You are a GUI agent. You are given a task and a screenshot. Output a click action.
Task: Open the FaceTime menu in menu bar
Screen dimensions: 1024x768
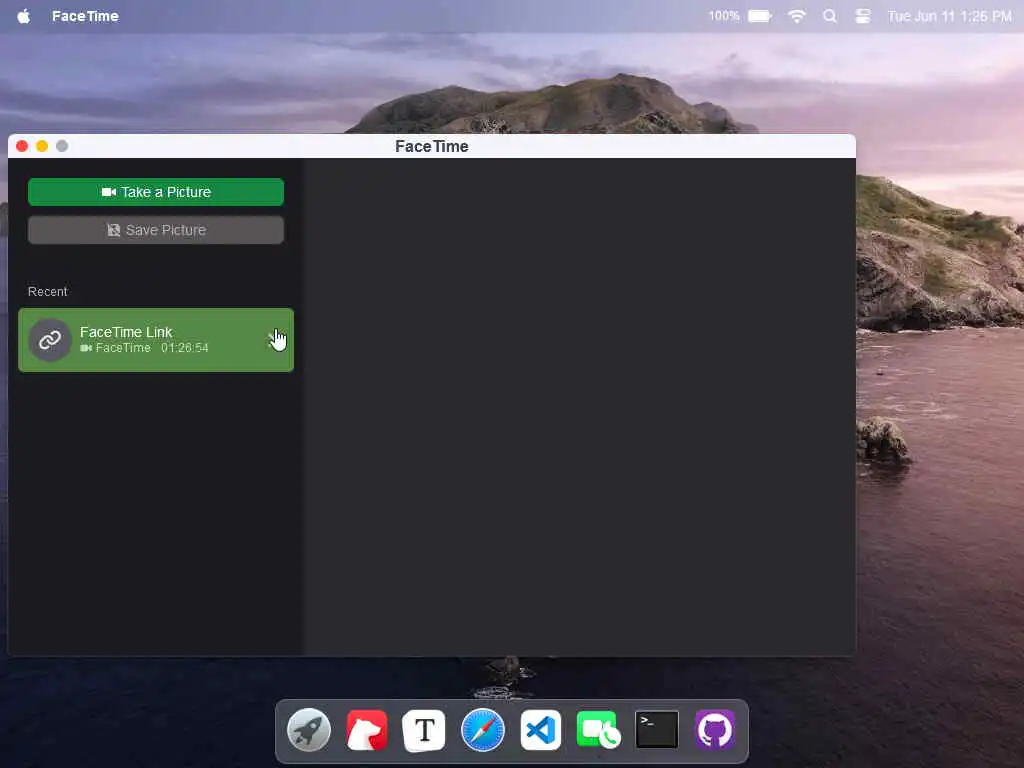(x=85, y=16)
